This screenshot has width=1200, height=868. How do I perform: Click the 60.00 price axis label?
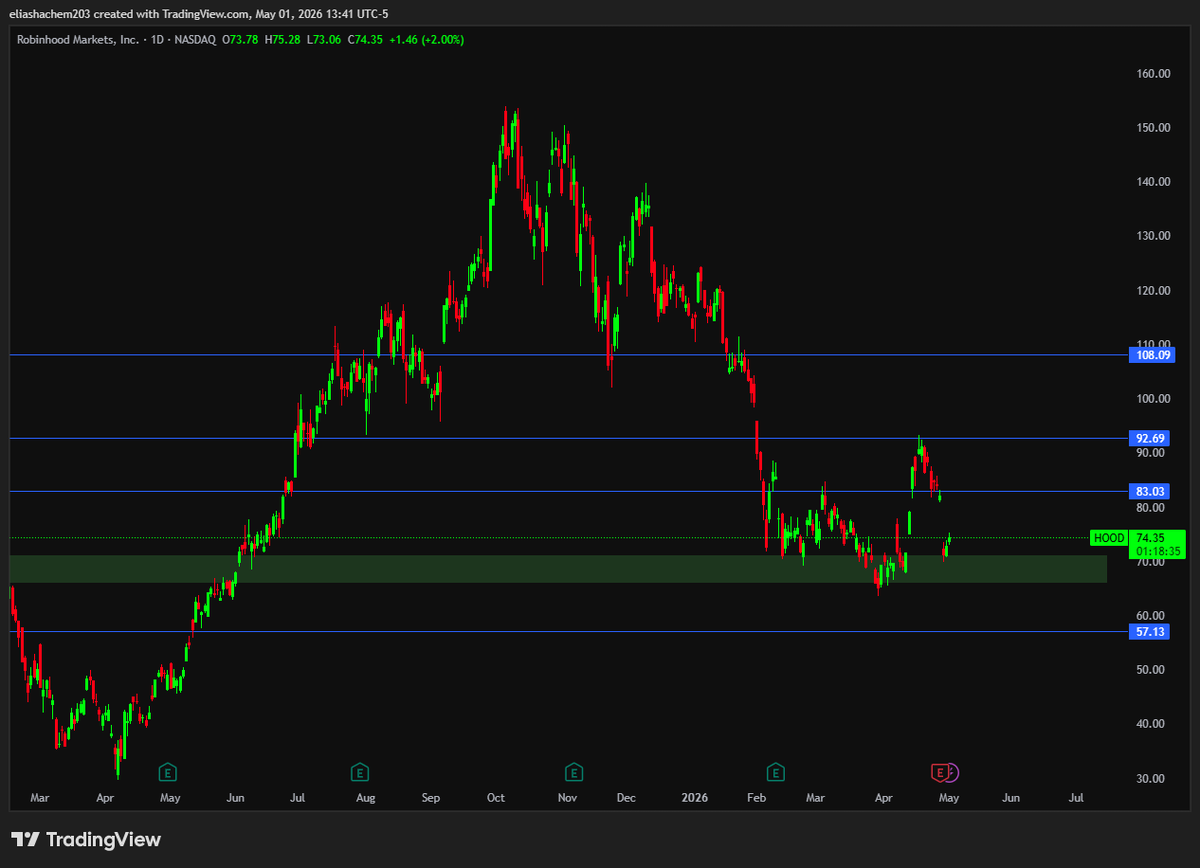tap(1150, 616)
